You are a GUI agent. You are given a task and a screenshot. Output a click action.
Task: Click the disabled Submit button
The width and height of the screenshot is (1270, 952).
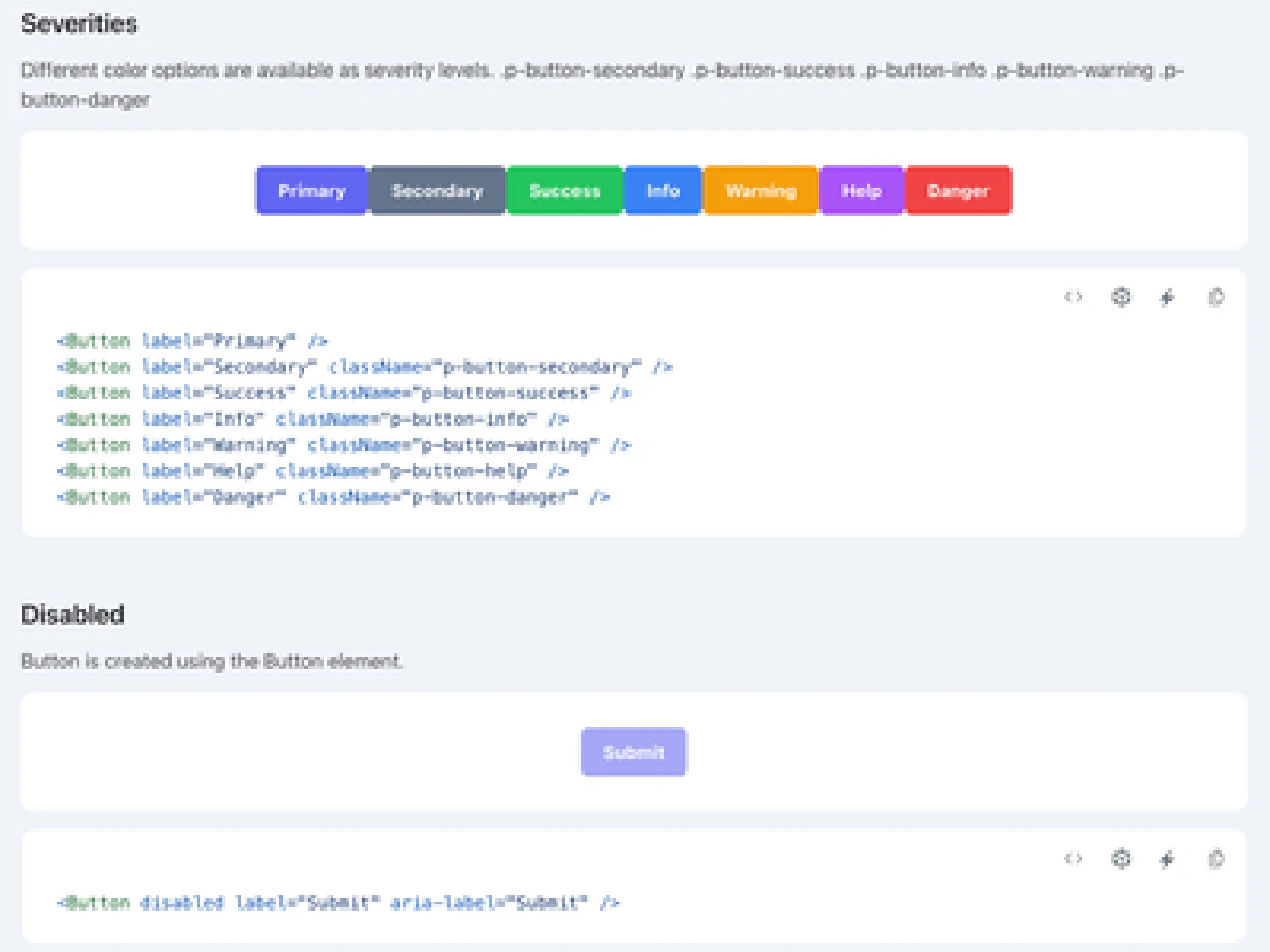pos(634,752)
